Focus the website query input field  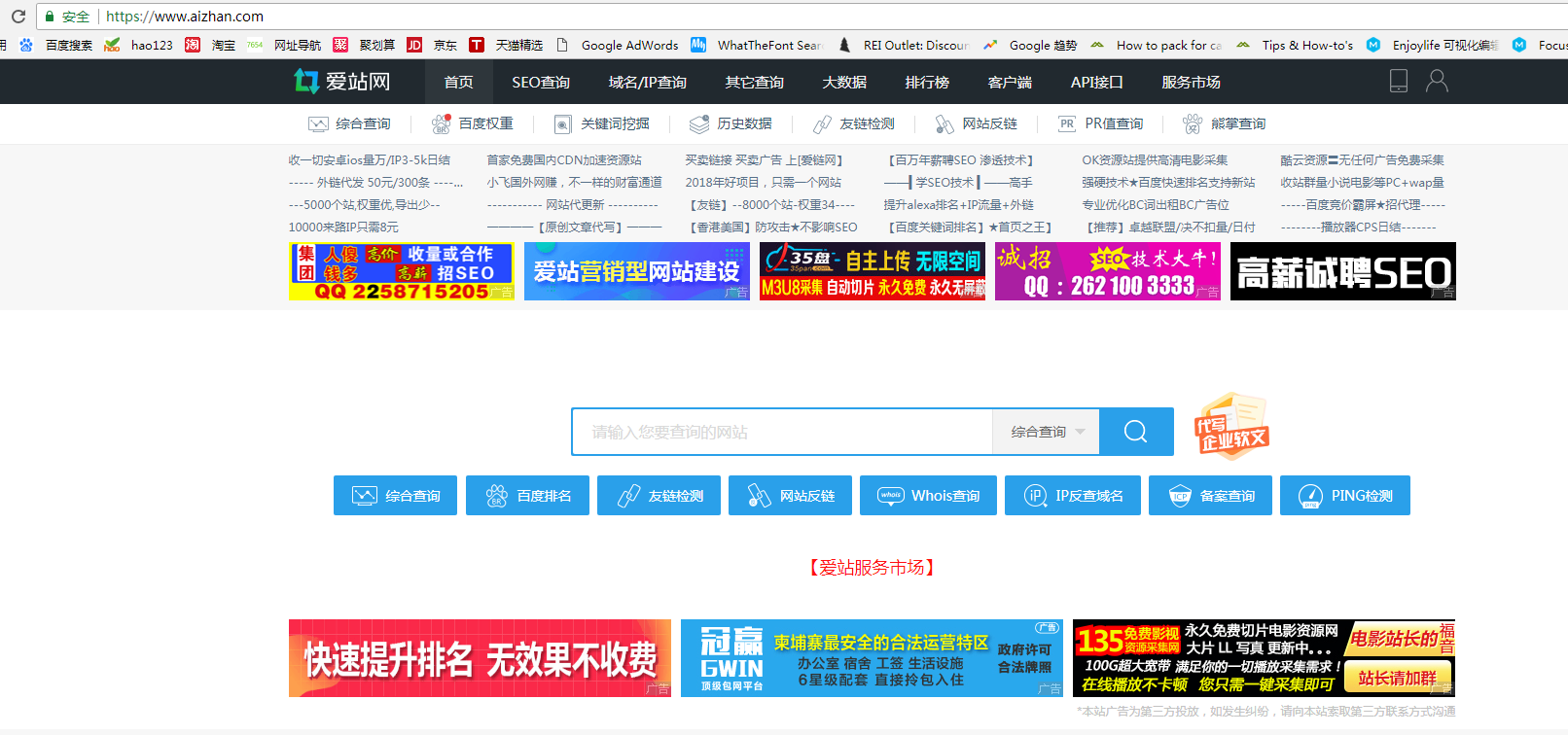(x=782, y=432)
